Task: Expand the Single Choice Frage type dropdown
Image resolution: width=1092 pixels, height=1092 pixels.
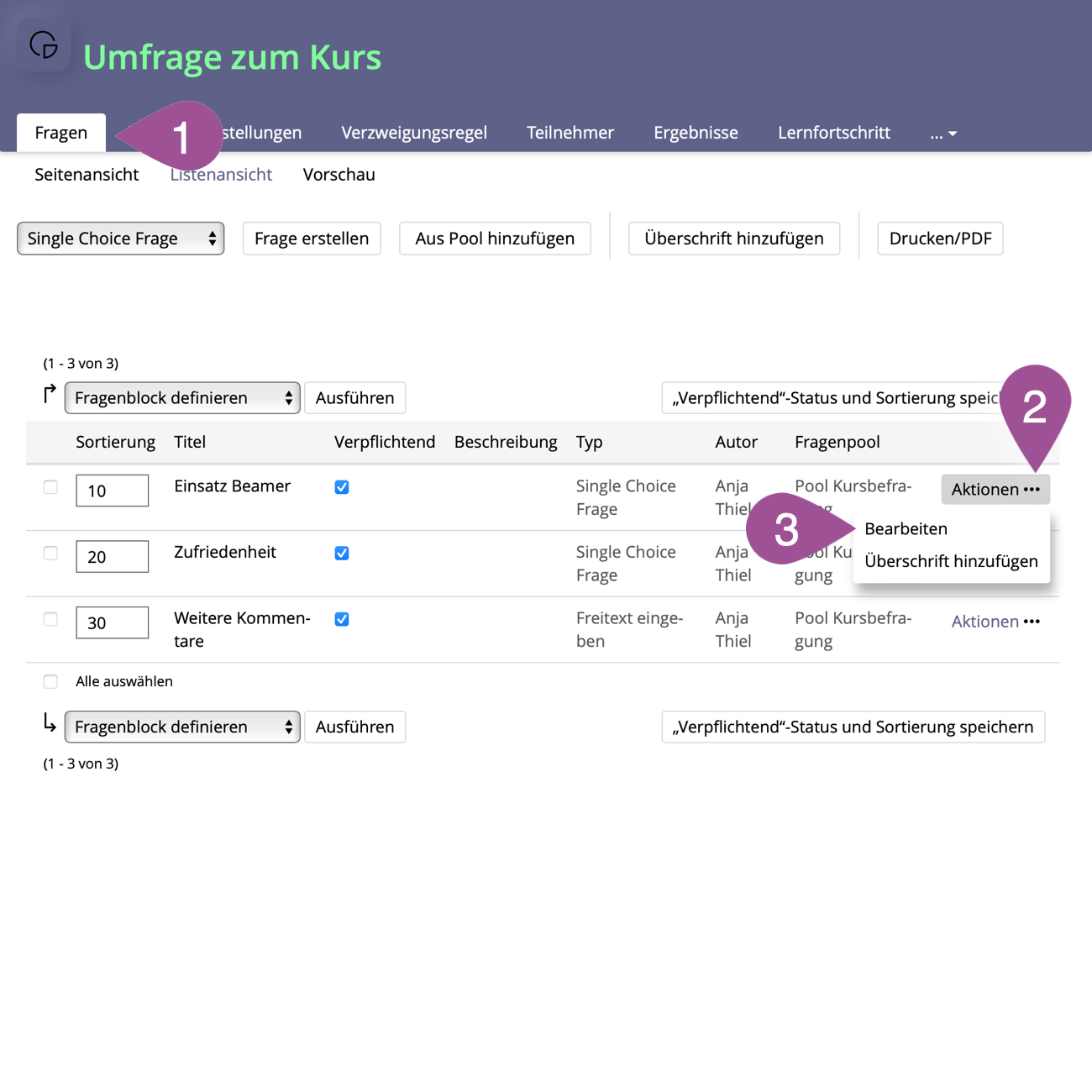Action: (x=121, y=239)
